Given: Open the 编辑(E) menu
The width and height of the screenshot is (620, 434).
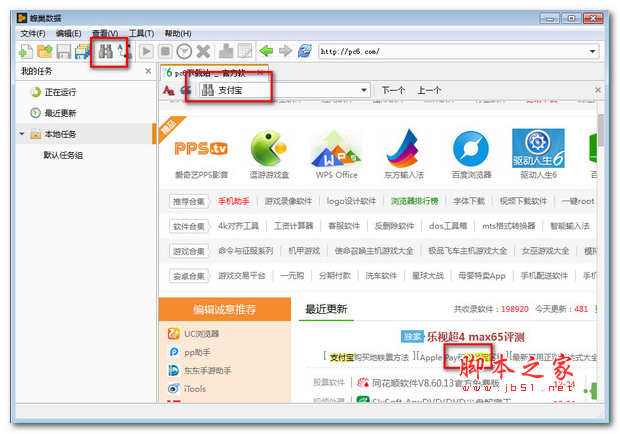Looking at the screenshot, I should pyautogui.click(x=68, y=34).
